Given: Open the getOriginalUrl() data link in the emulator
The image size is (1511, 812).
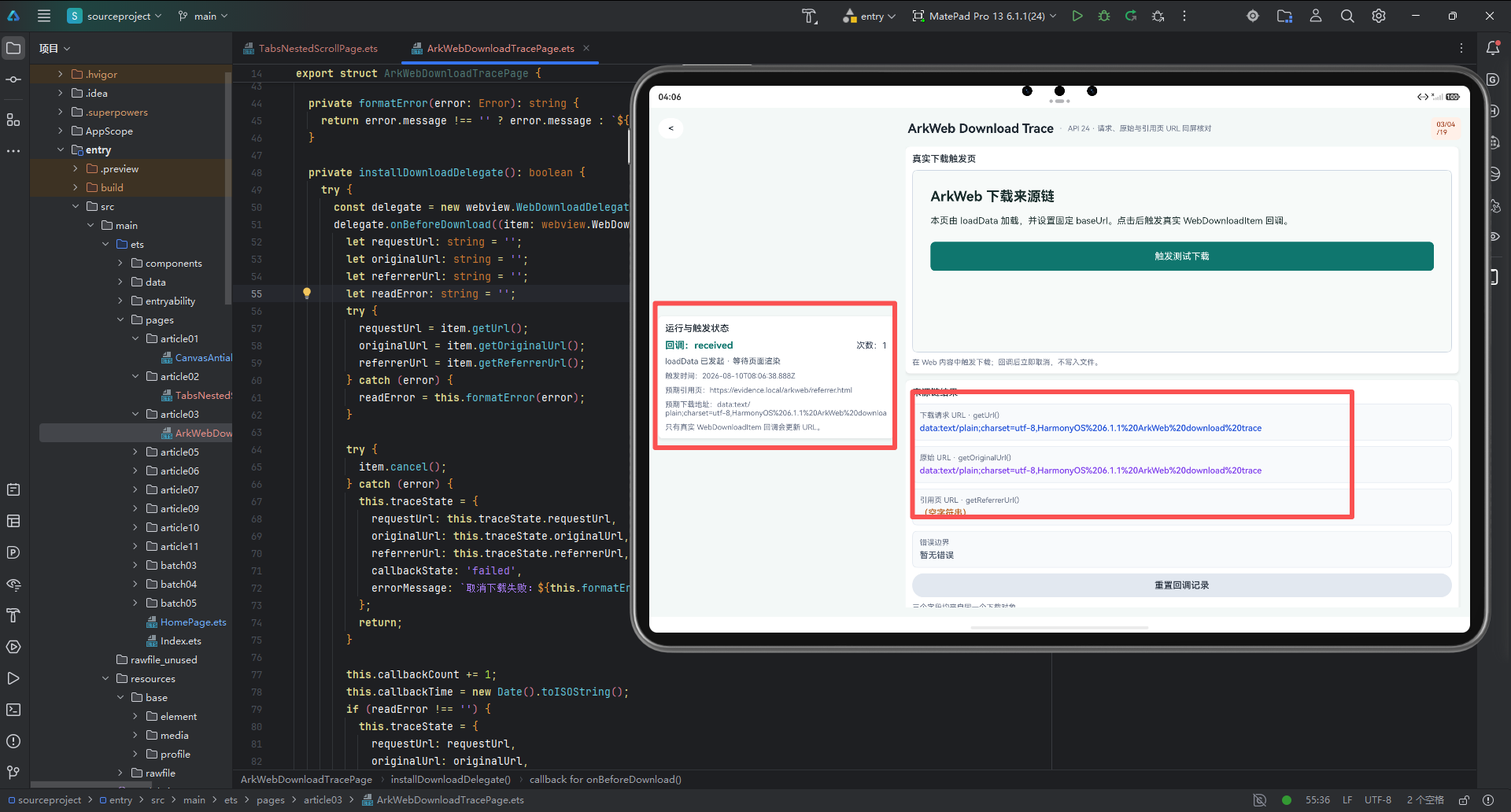Looking at the screenshot, I should (x=1090, y=471).
